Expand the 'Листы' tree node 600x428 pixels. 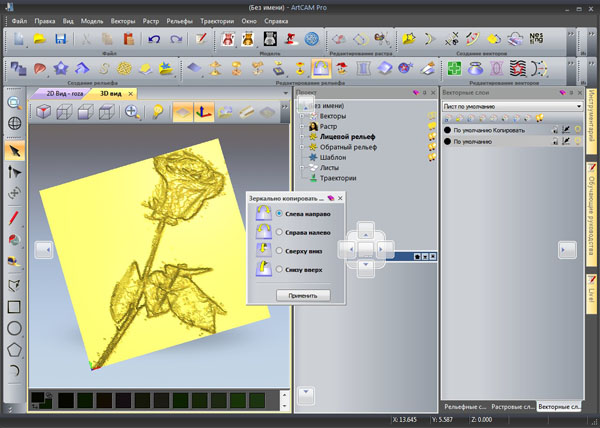302,168
